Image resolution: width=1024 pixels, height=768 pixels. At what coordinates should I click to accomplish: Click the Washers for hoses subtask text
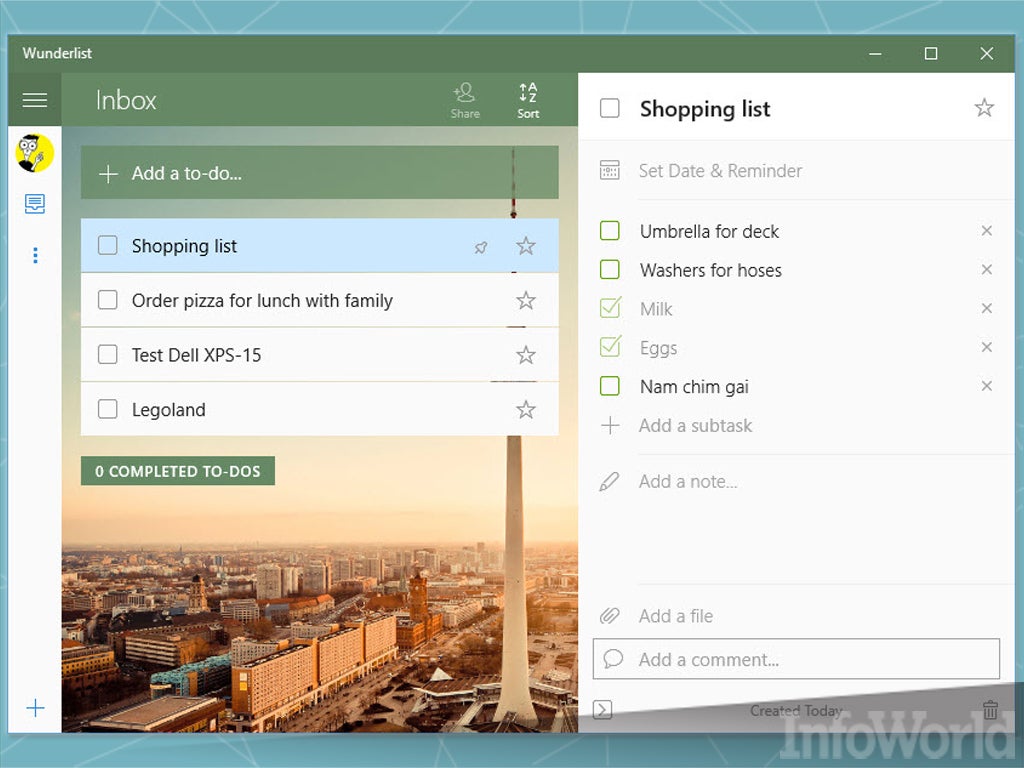pyautogui.click(x=711, y=270)
